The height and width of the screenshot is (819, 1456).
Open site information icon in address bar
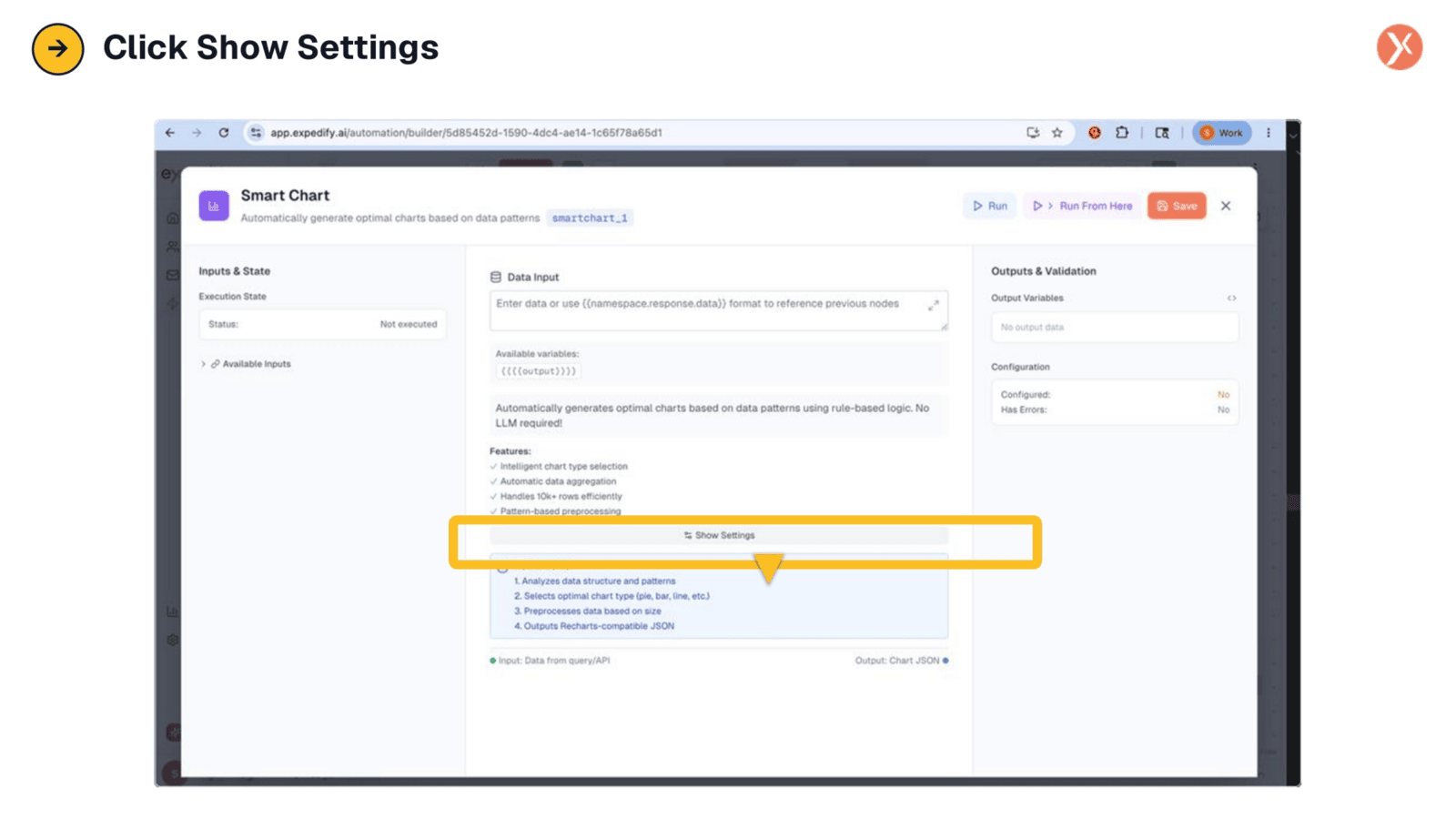pyautogui.click(x=256, y=133)
